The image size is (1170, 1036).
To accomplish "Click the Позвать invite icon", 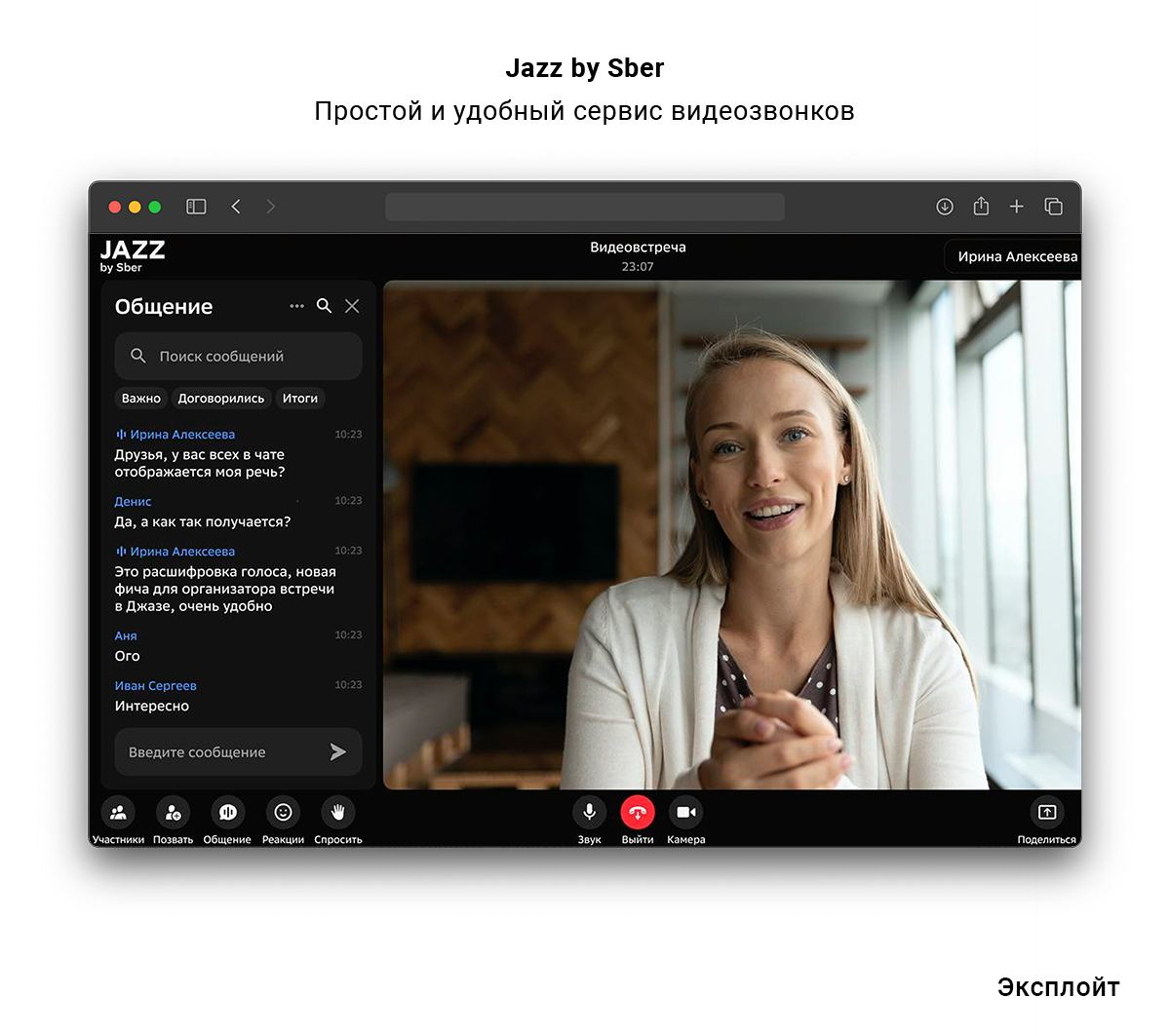I will tap(173, 812).
